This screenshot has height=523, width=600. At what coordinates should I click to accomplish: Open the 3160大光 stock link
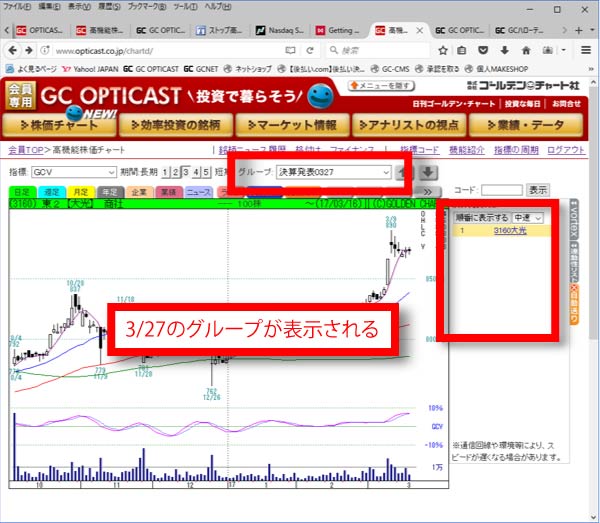[510, 230]
